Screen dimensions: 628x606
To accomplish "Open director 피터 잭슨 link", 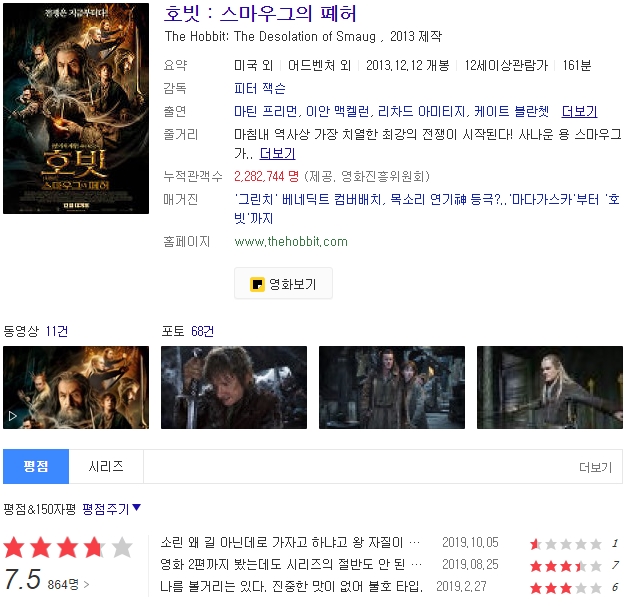I will [x=260, y=89].
